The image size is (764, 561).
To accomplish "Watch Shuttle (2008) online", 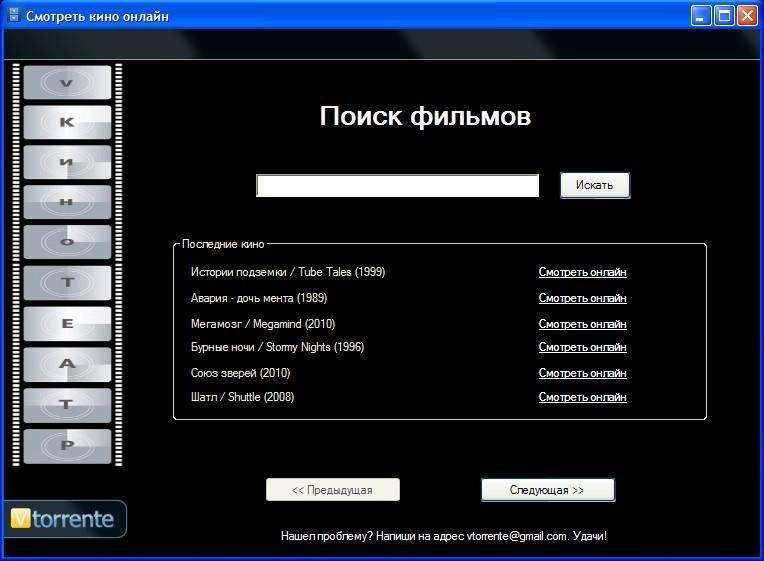I will [x=582, y=397].
